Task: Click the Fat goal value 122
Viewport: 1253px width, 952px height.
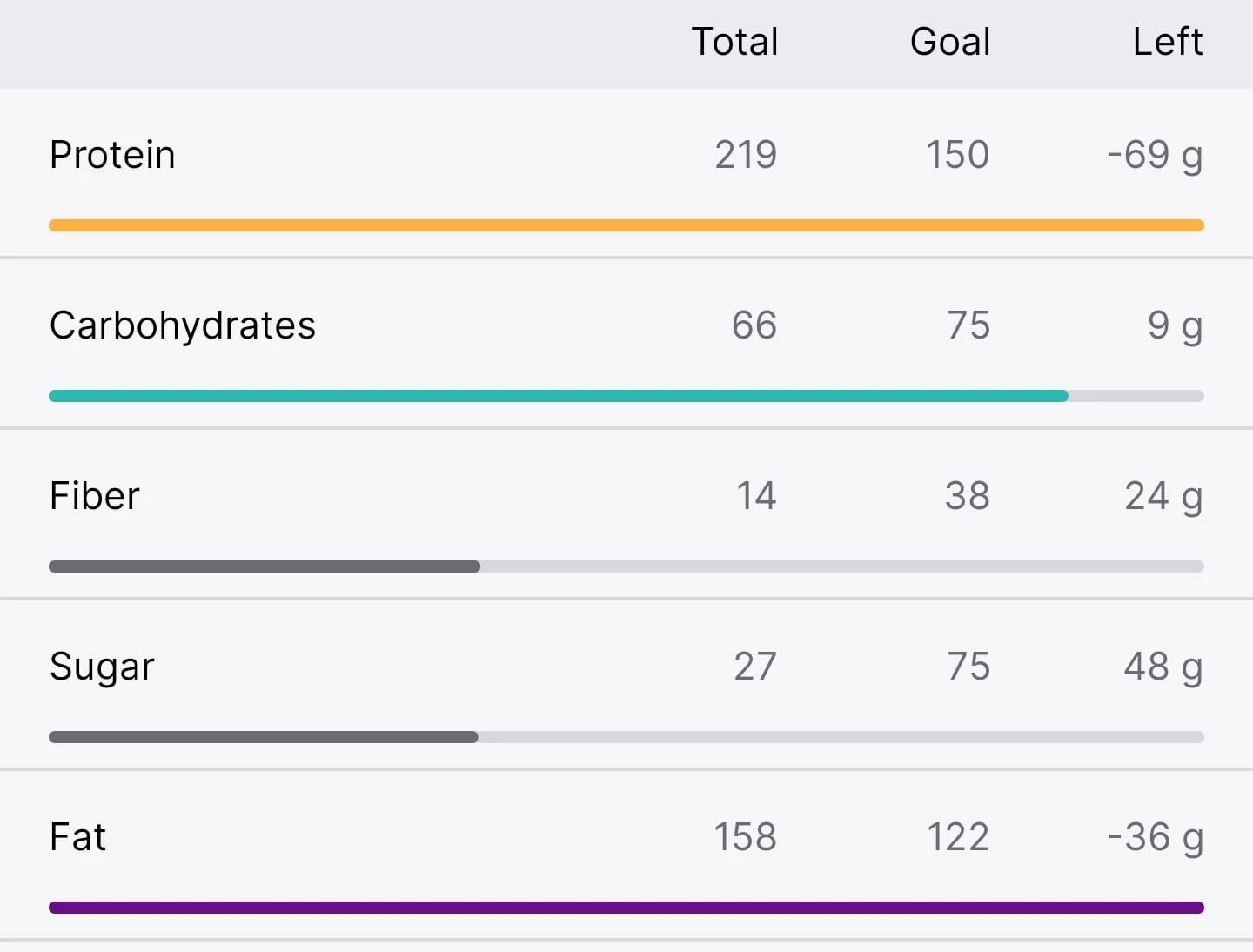Action: click(x=958, y=837)
